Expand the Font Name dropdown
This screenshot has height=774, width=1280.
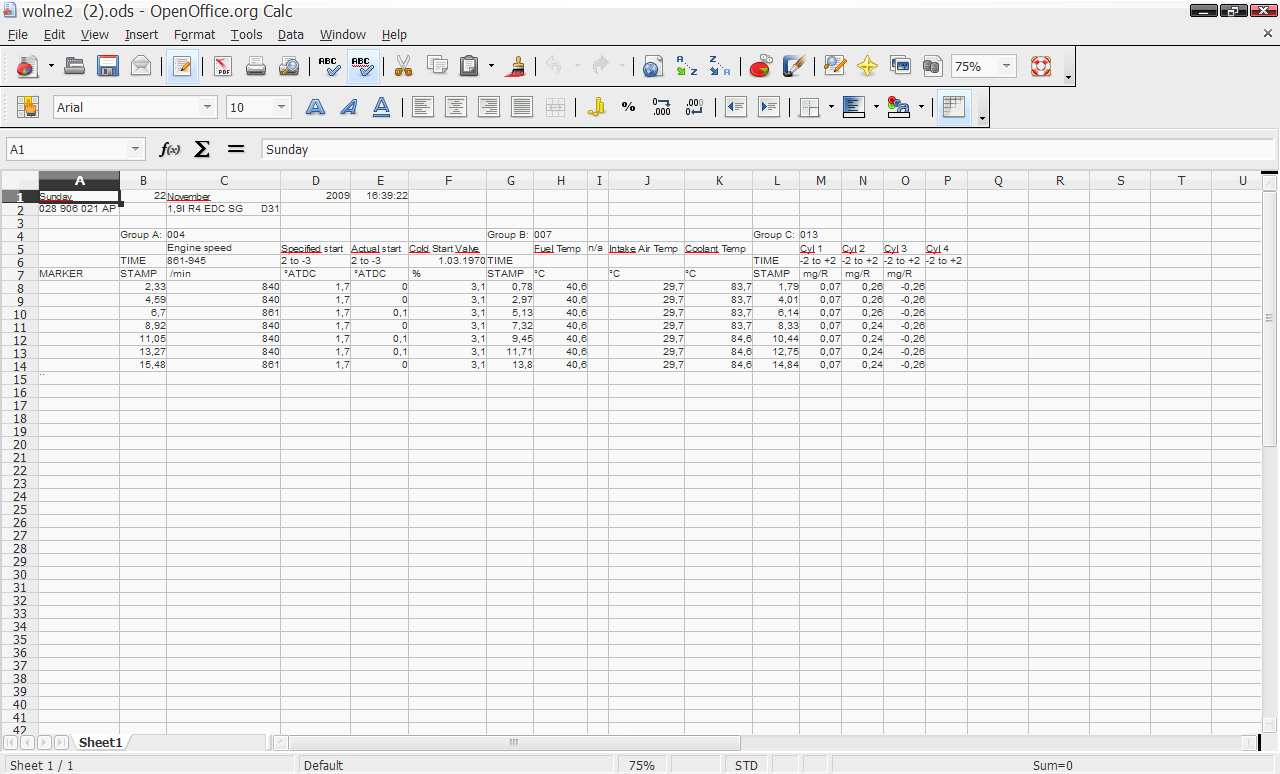coord(208,107)
